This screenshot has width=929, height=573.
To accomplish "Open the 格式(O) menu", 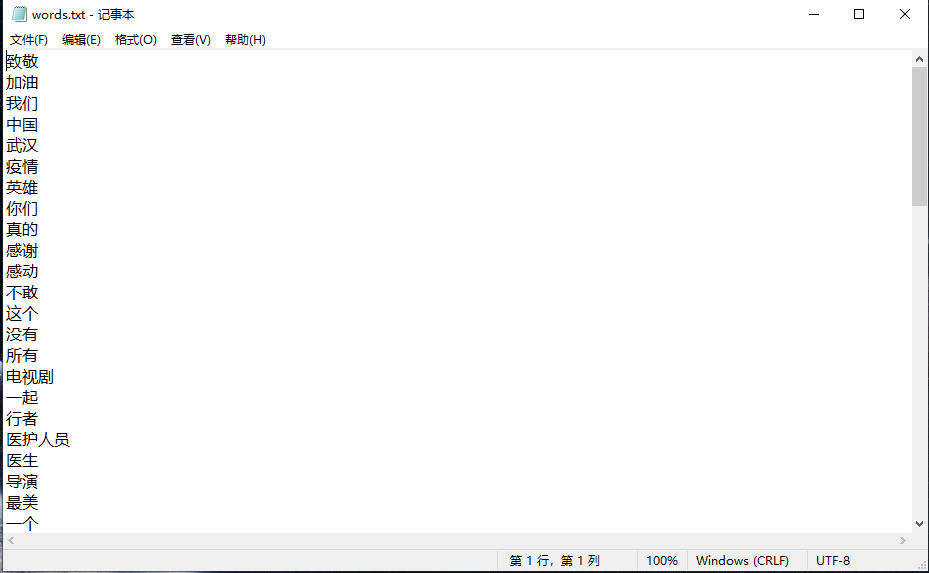I will 136,40.
